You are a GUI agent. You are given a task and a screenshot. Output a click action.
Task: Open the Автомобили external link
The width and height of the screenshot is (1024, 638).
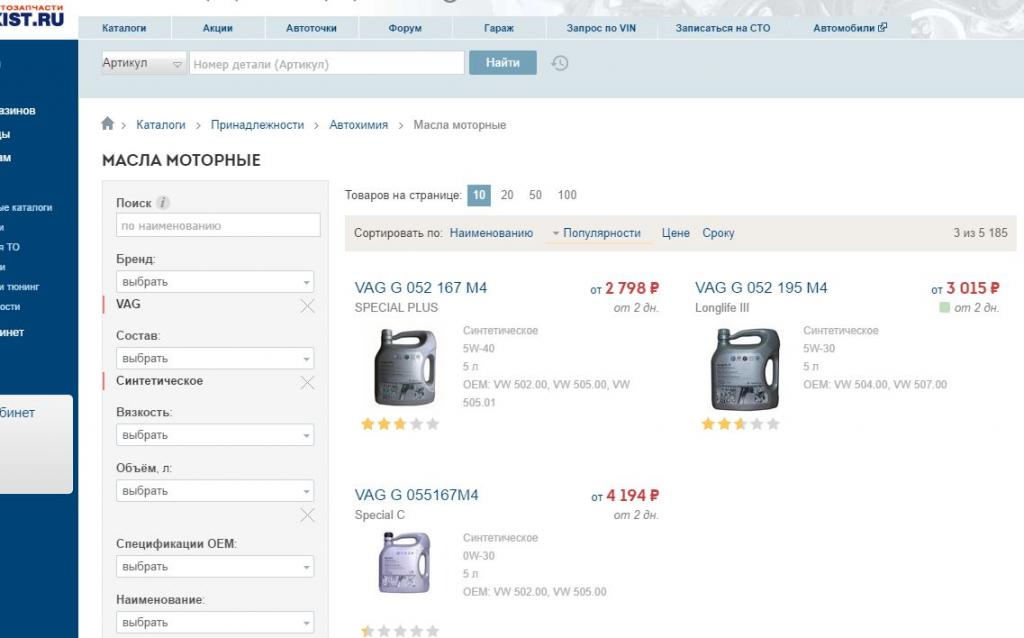pos(850,28)
